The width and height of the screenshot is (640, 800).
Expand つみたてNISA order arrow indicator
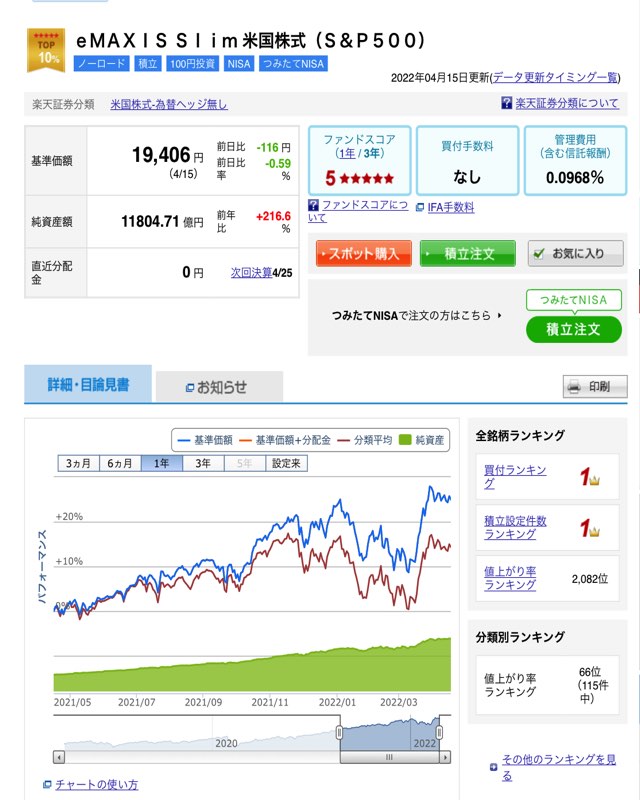(x=499, y=315)
